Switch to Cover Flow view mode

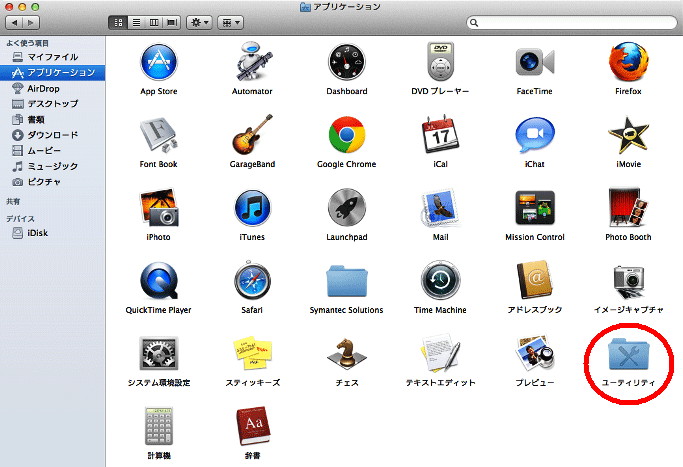pyautogui.click(x=172, y=23)
